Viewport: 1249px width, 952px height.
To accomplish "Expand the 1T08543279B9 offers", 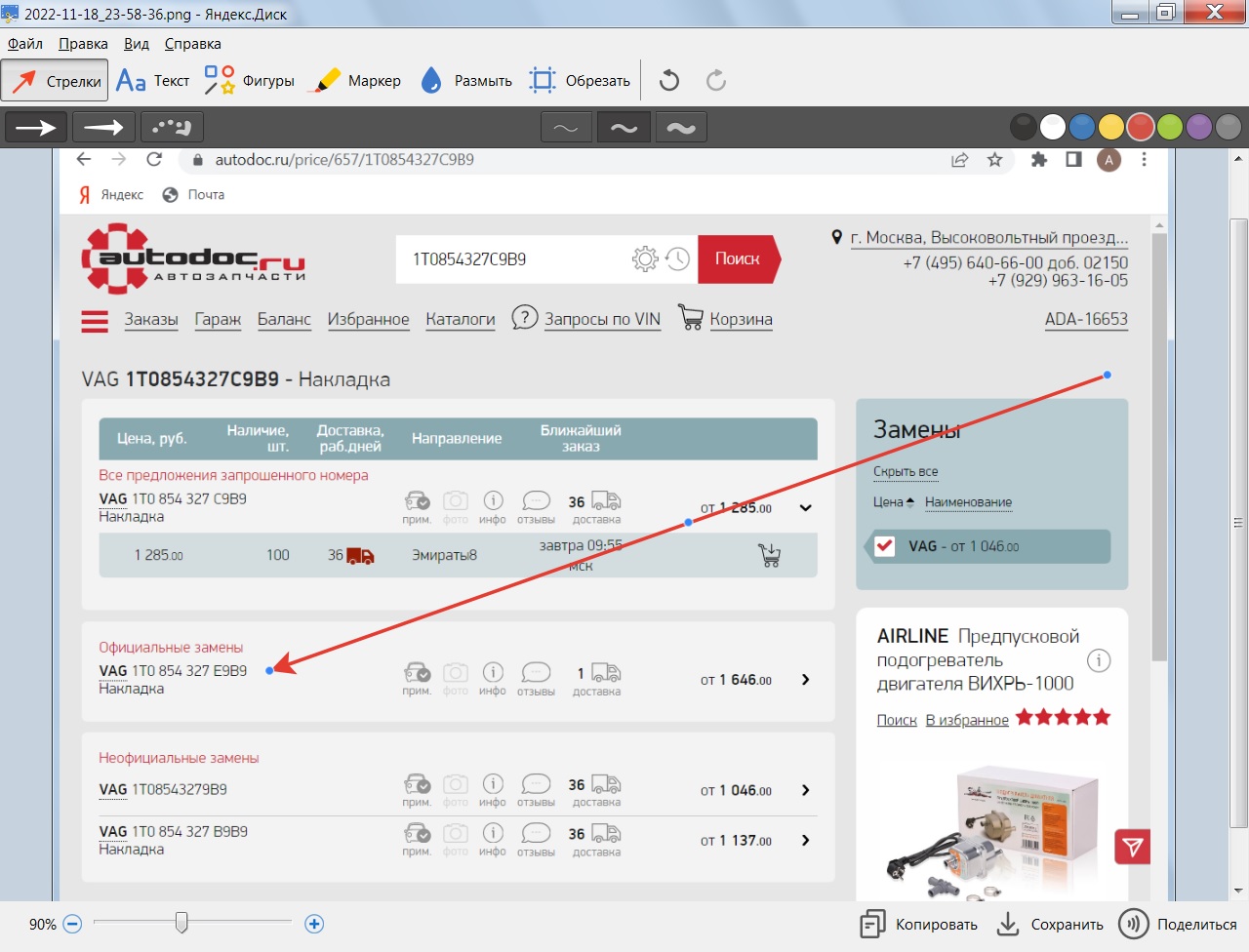I will point(806,790).
